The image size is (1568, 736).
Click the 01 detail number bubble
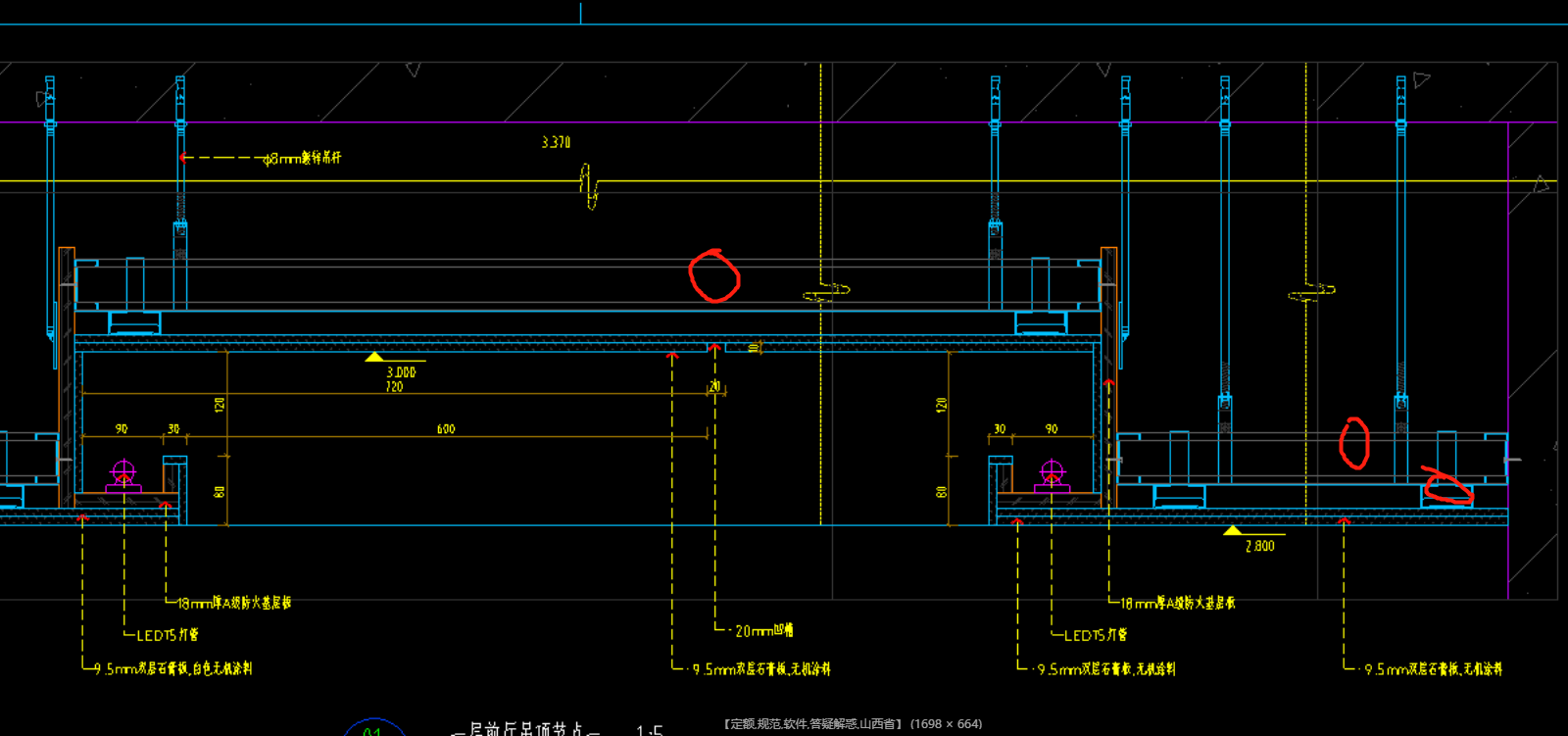(373, 729)
